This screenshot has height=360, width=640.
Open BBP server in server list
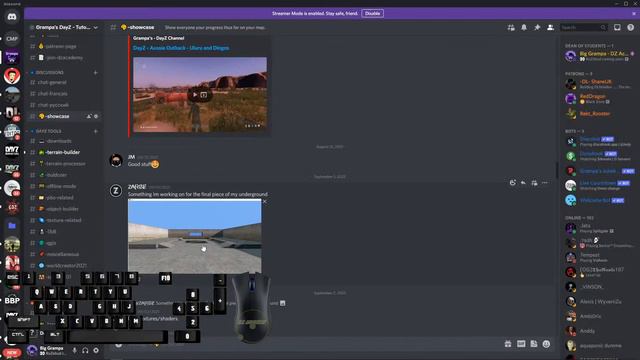12,300
